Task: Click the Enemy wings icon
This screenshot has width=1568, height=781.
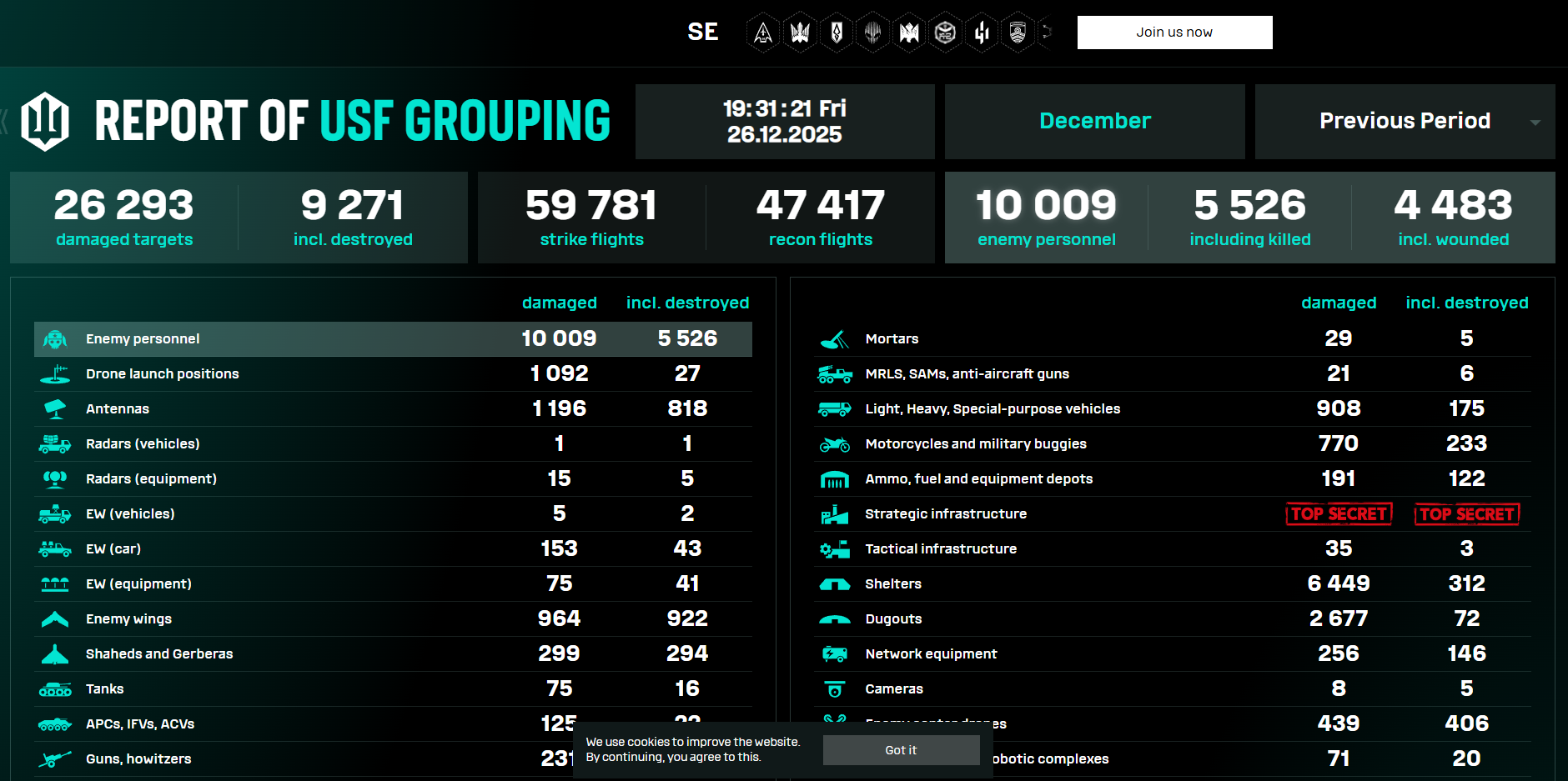Action: pyautogui.click(x=55, y=619)
